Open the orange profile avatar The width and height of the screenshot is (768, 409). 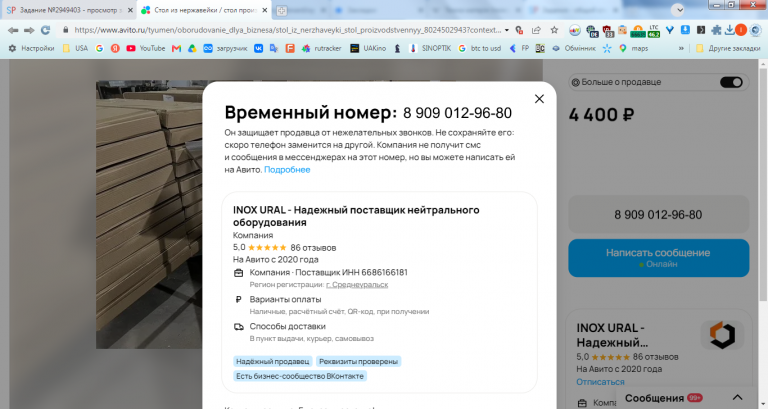tap(741, 30)
